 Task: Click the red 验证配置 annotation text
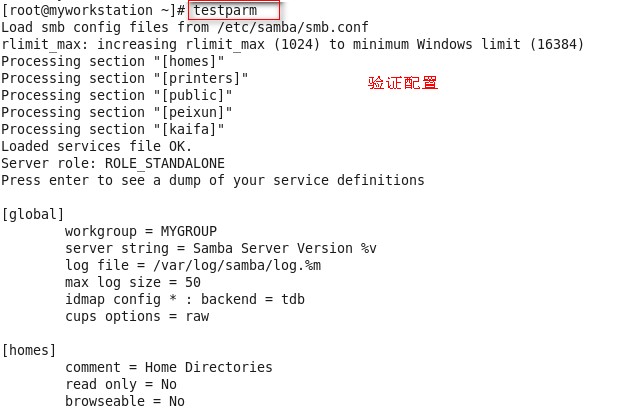pos(403,83)
